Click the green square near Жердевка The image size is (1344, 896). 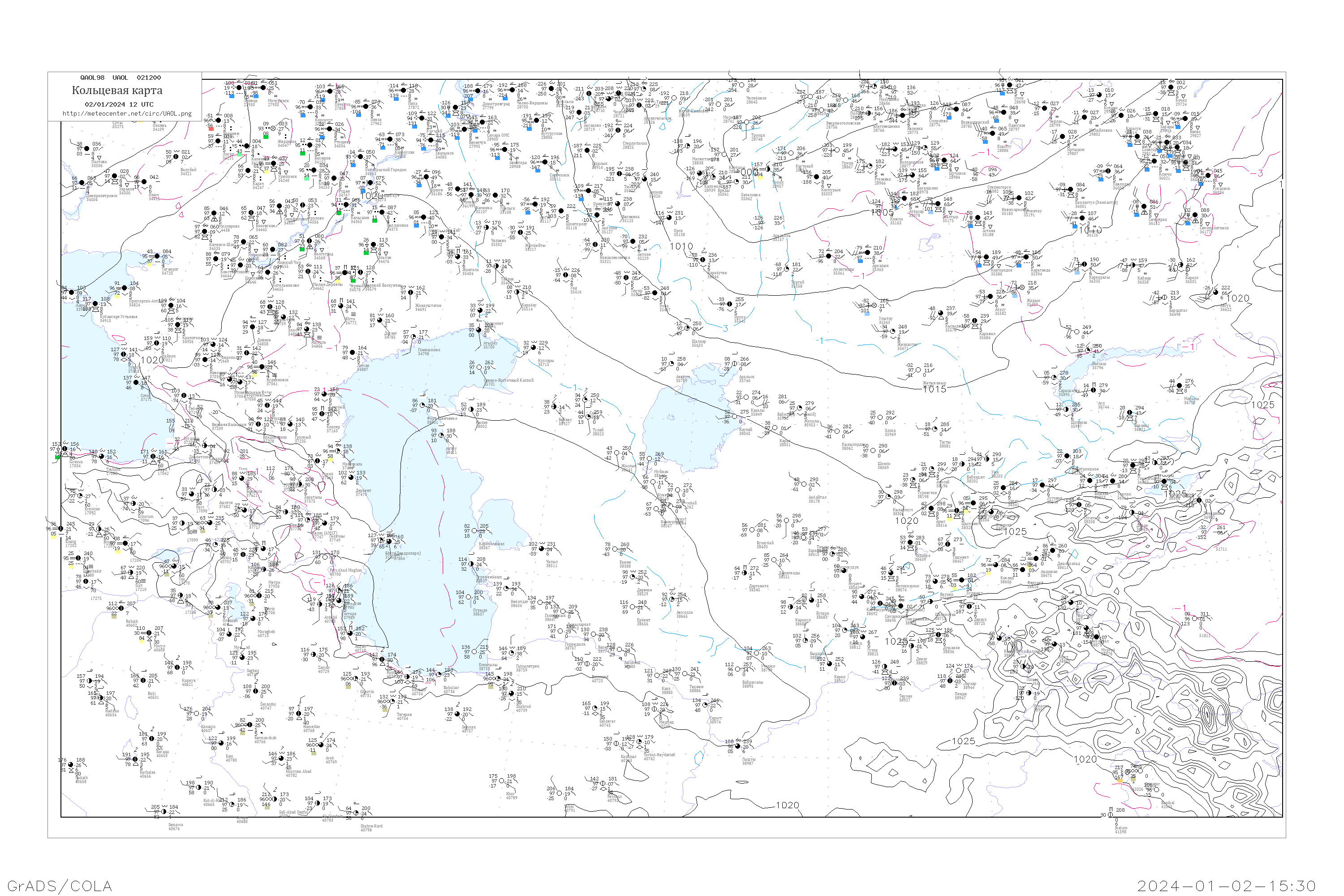tap(266, 137)
